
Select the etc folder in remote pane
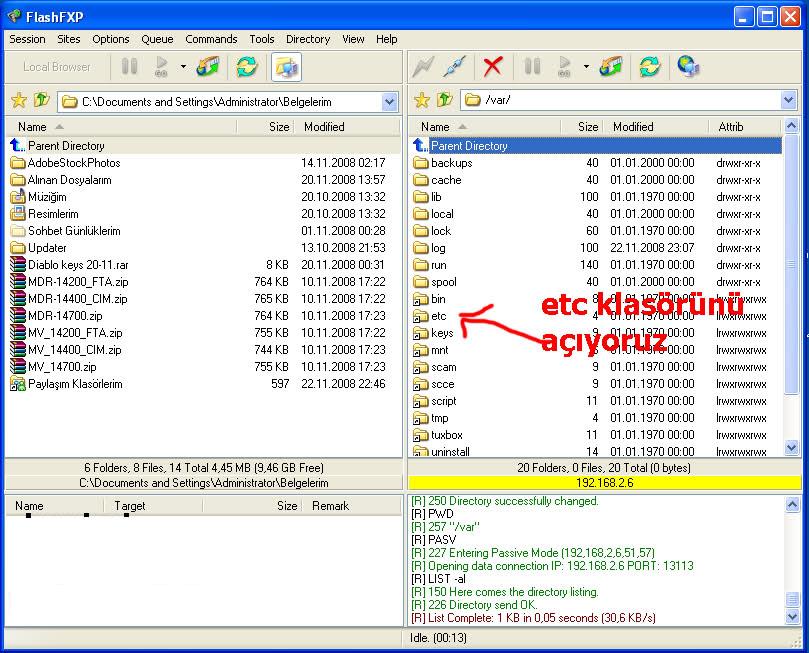pos(438,316)
